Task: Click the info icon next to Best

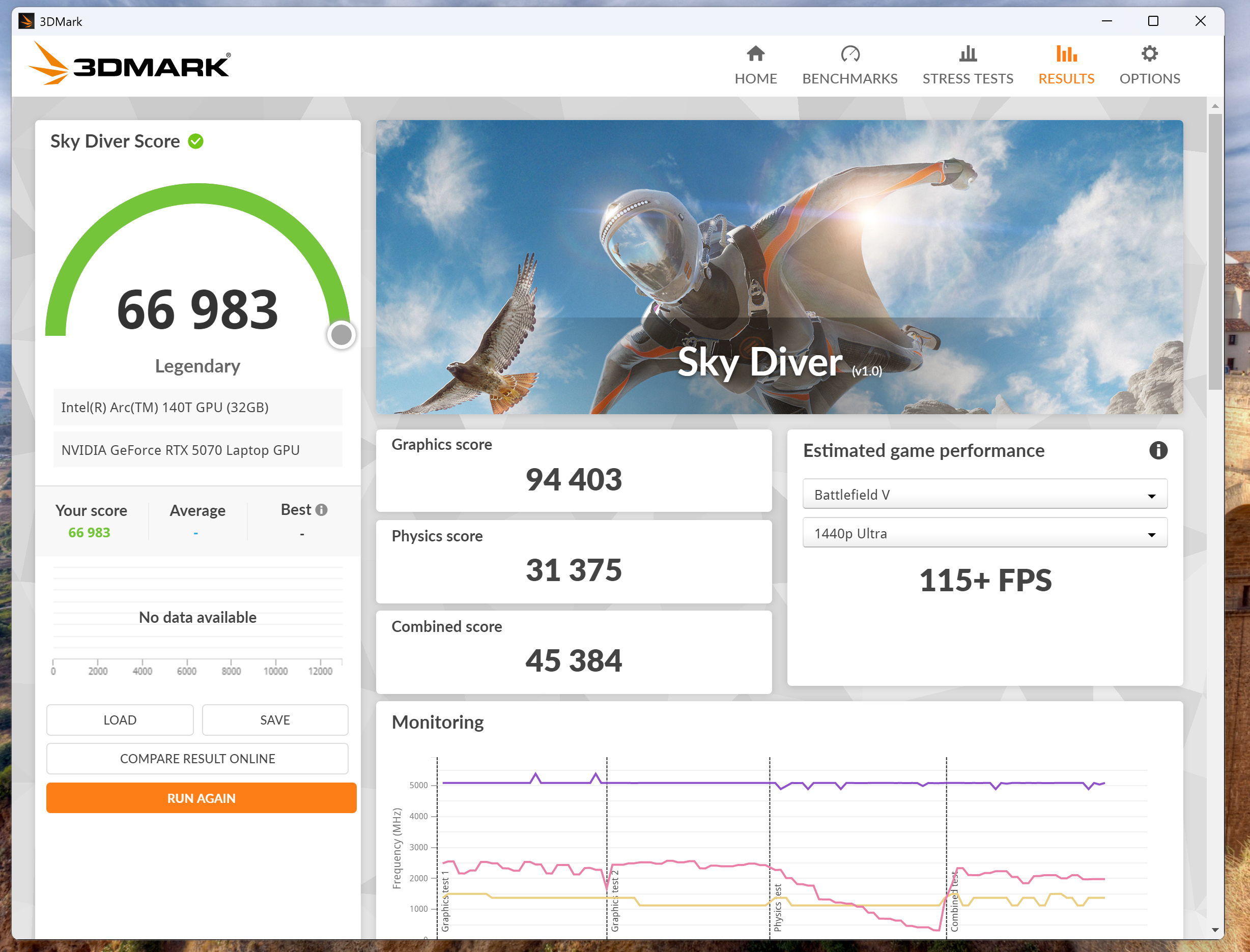Action: [x=322, y=509]
